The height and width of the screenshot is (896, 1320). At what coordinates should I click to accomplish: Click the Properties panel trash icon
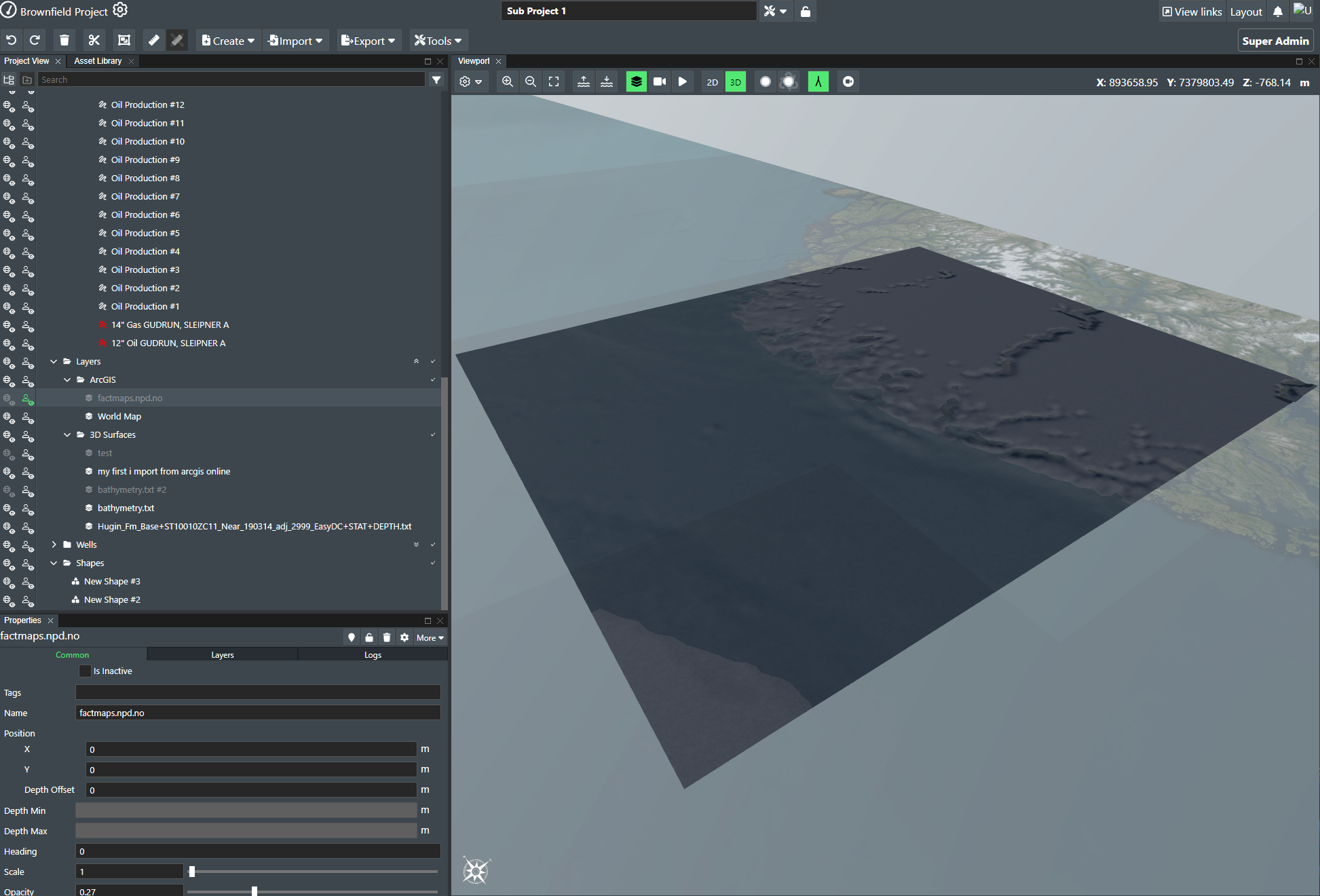pos(387,637)
